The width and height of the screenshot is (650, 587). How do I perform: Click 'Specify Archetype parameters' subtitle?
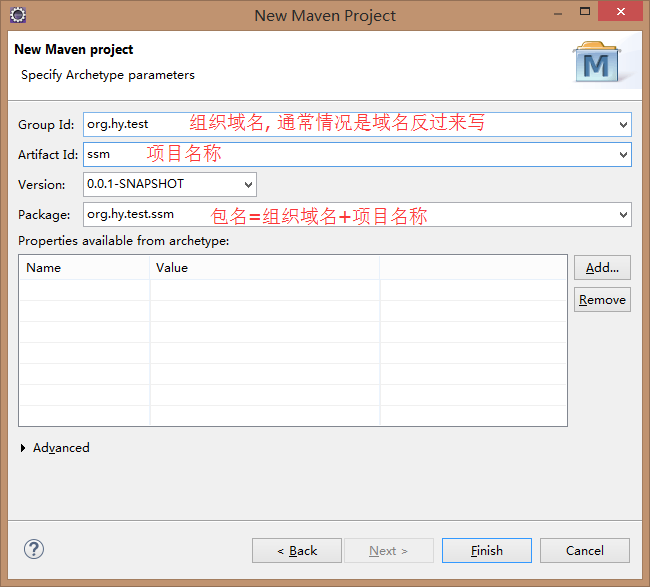pyautogui.click(x=108, y=75)
